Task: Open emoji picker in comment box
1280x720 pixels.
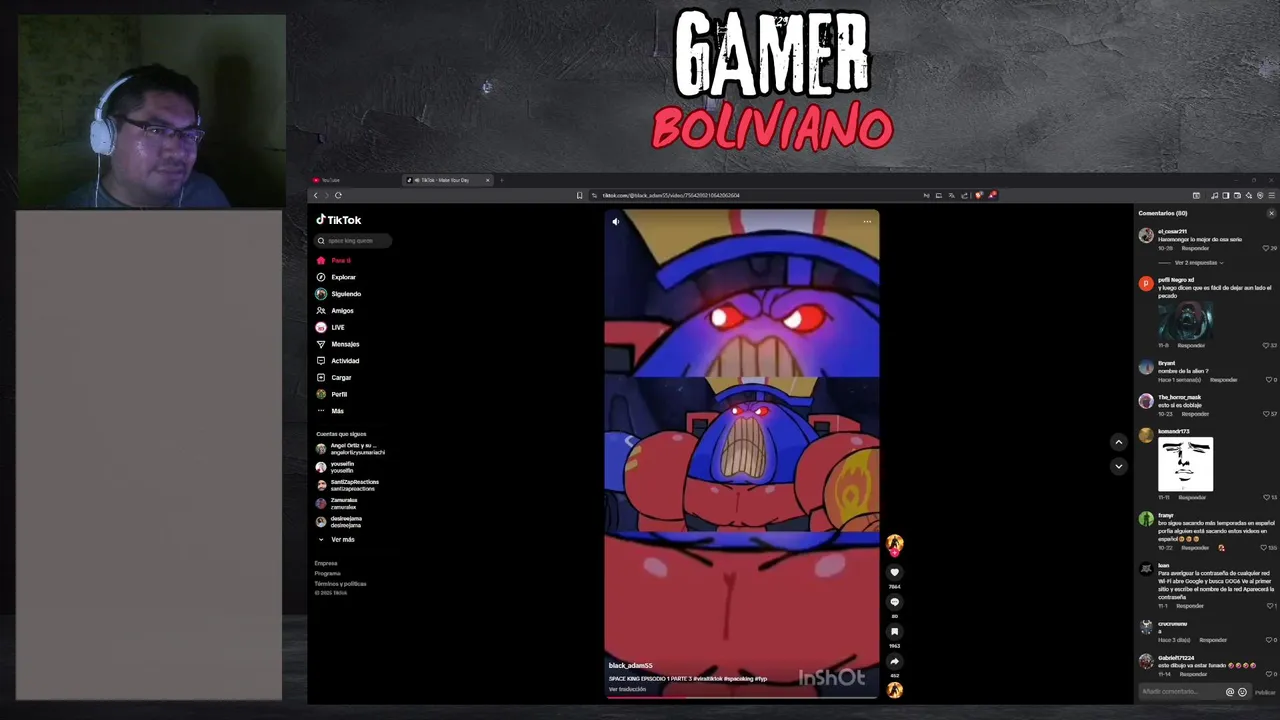Action: [x=1242, y=692]
